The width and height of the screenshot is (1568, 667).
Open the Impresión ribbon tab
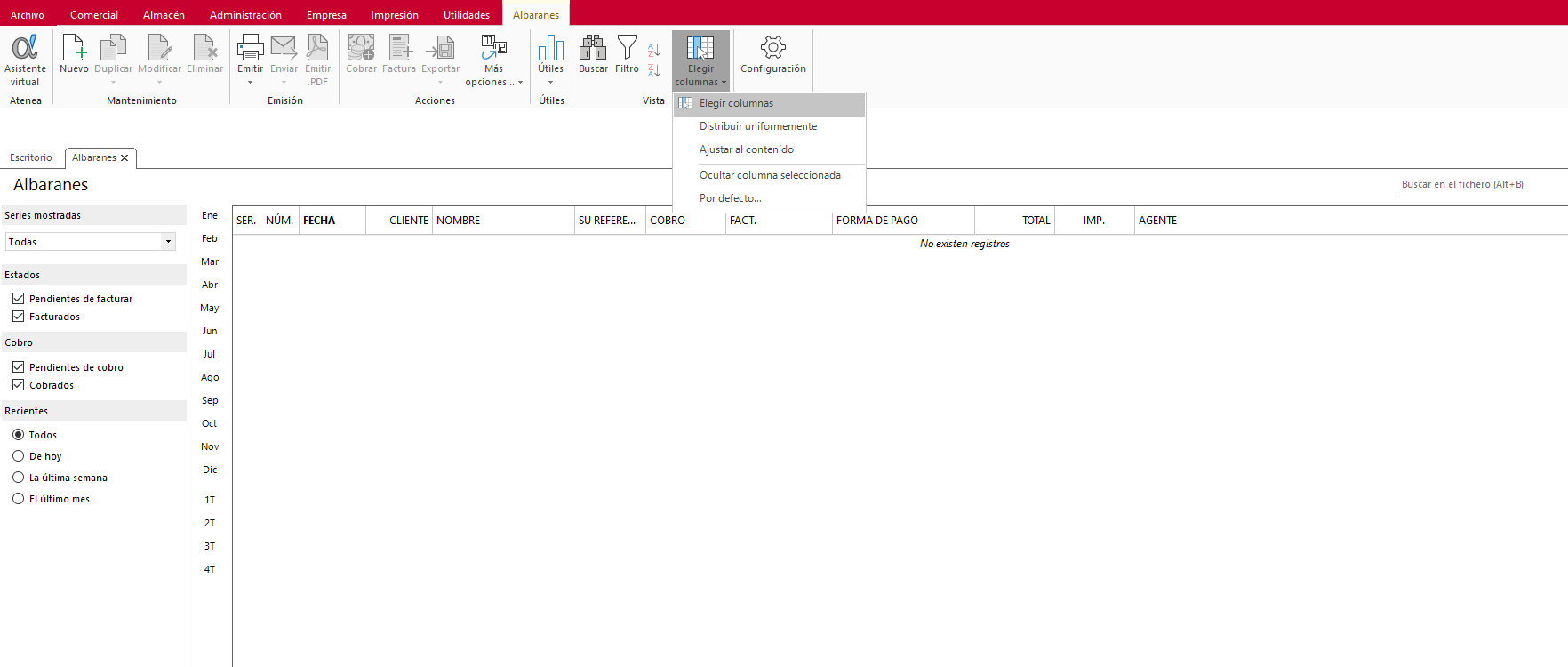(x=395, y=14)
